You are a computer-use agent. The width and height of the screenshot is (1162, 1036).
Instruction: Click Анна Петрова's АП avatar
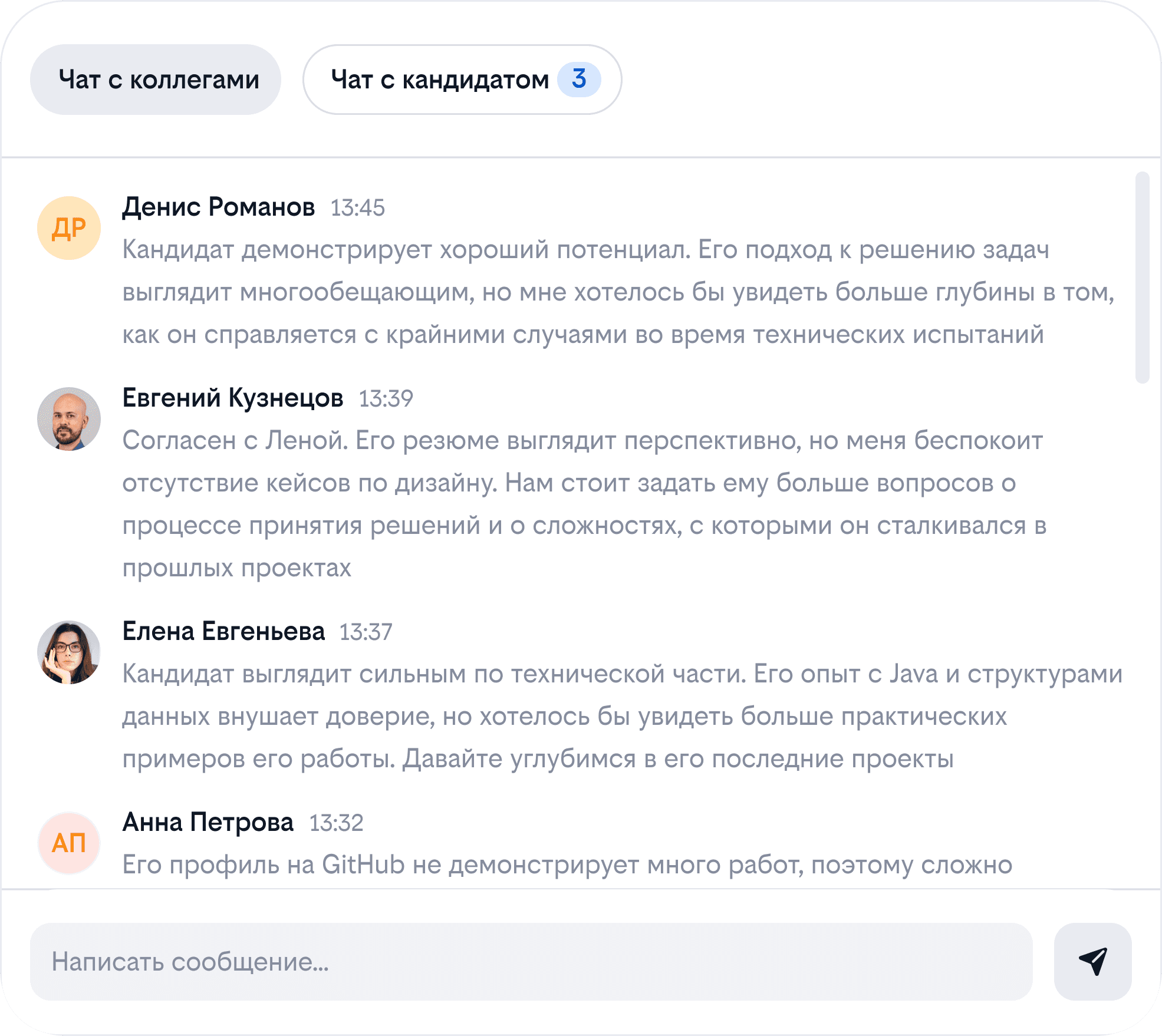pyautogui.click(x=69, y=843)
